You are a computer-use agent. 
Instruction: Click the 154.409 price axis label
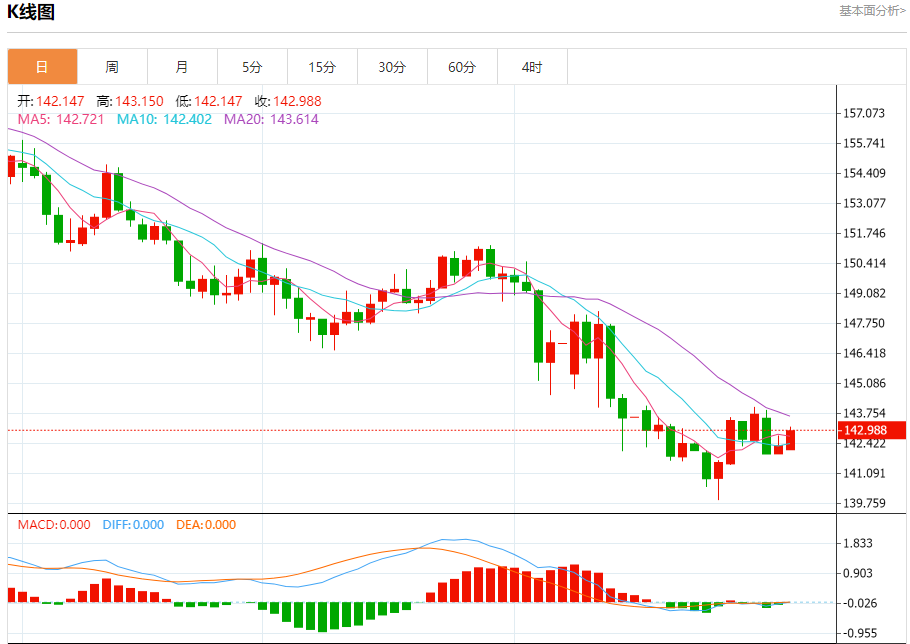(x=864, y=173)
